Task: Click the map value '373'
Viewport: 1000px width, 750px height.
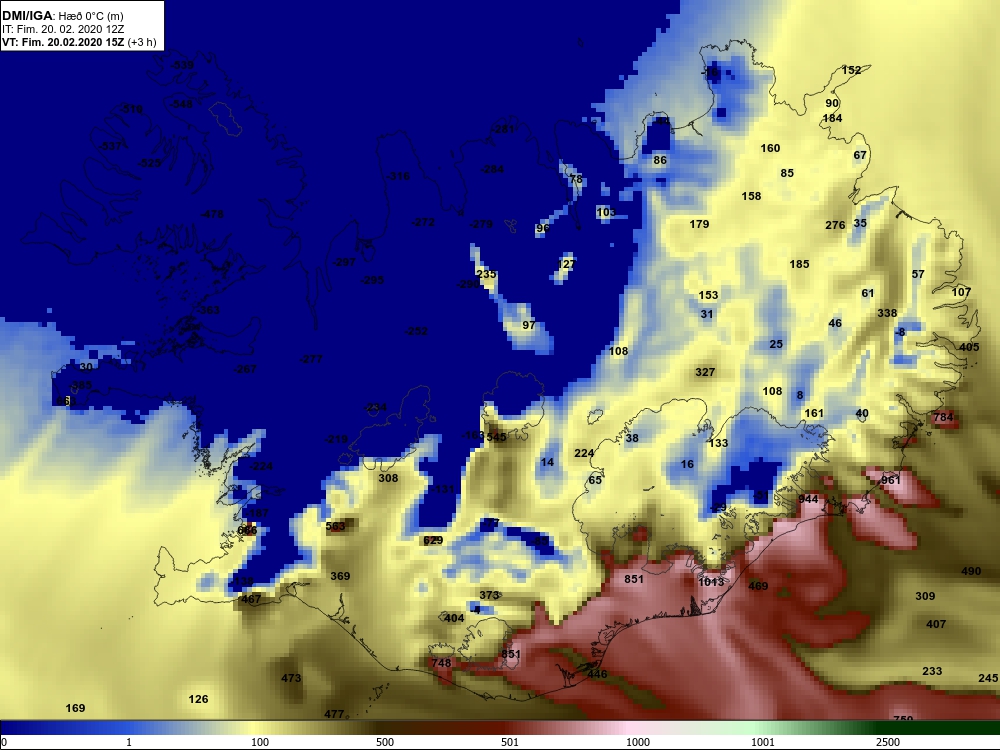Action: (489, 595)
